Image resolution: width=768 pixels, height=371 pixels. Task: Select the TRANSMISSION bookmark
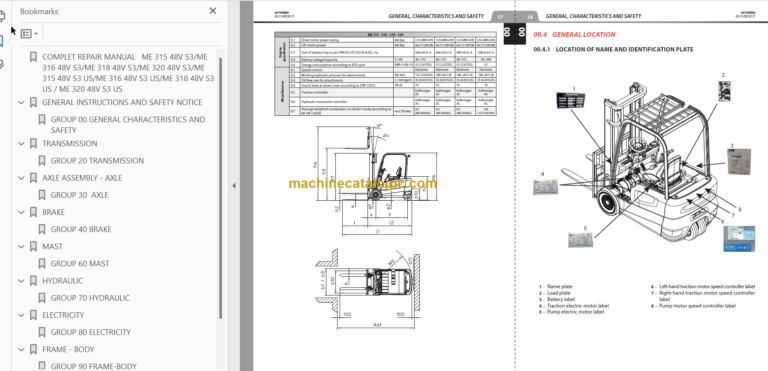click(70, 144)
